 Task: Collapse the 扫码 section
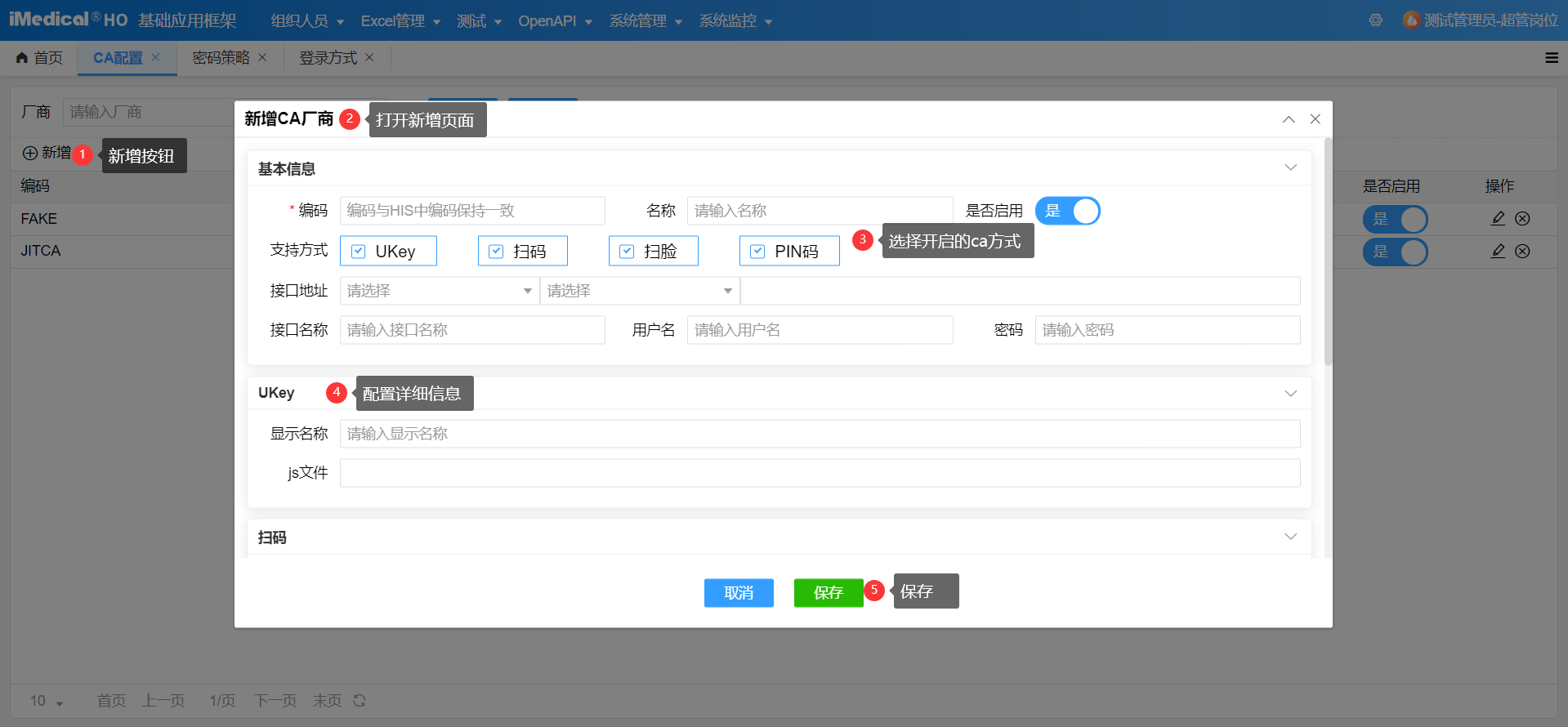point(1291,537)
